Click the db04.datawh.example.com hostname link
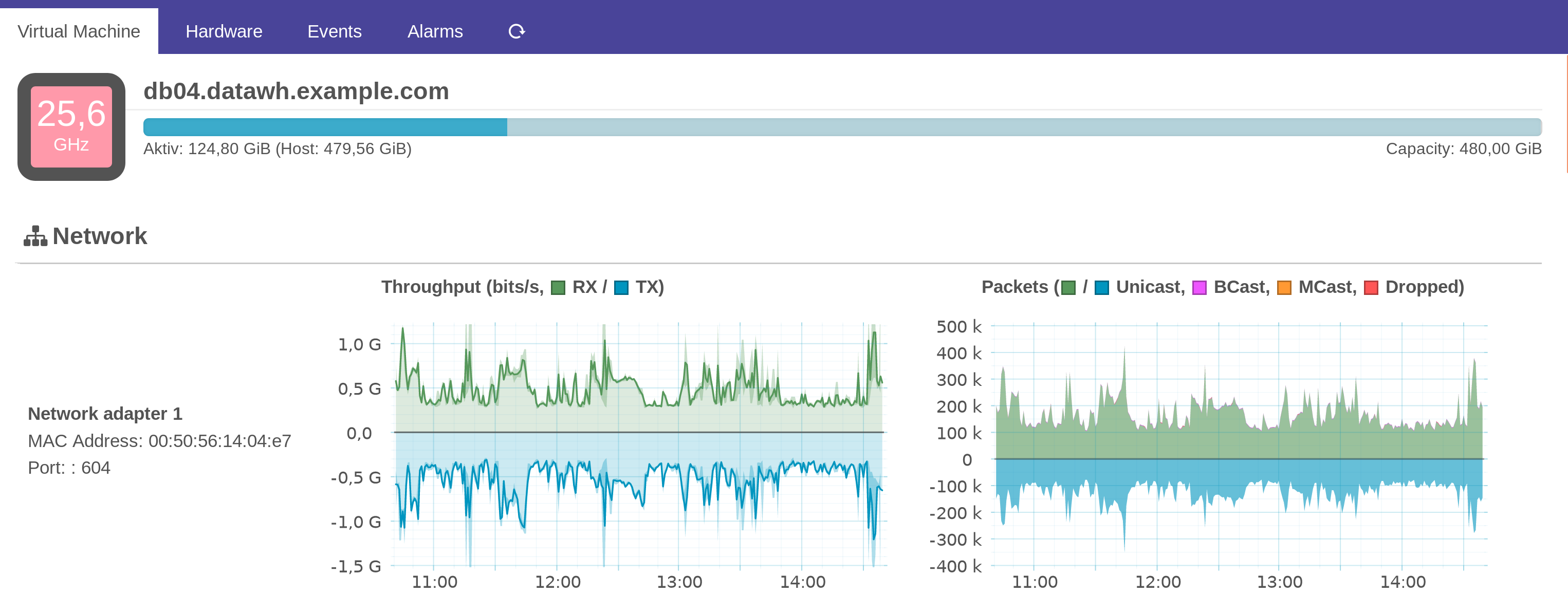 297,91
